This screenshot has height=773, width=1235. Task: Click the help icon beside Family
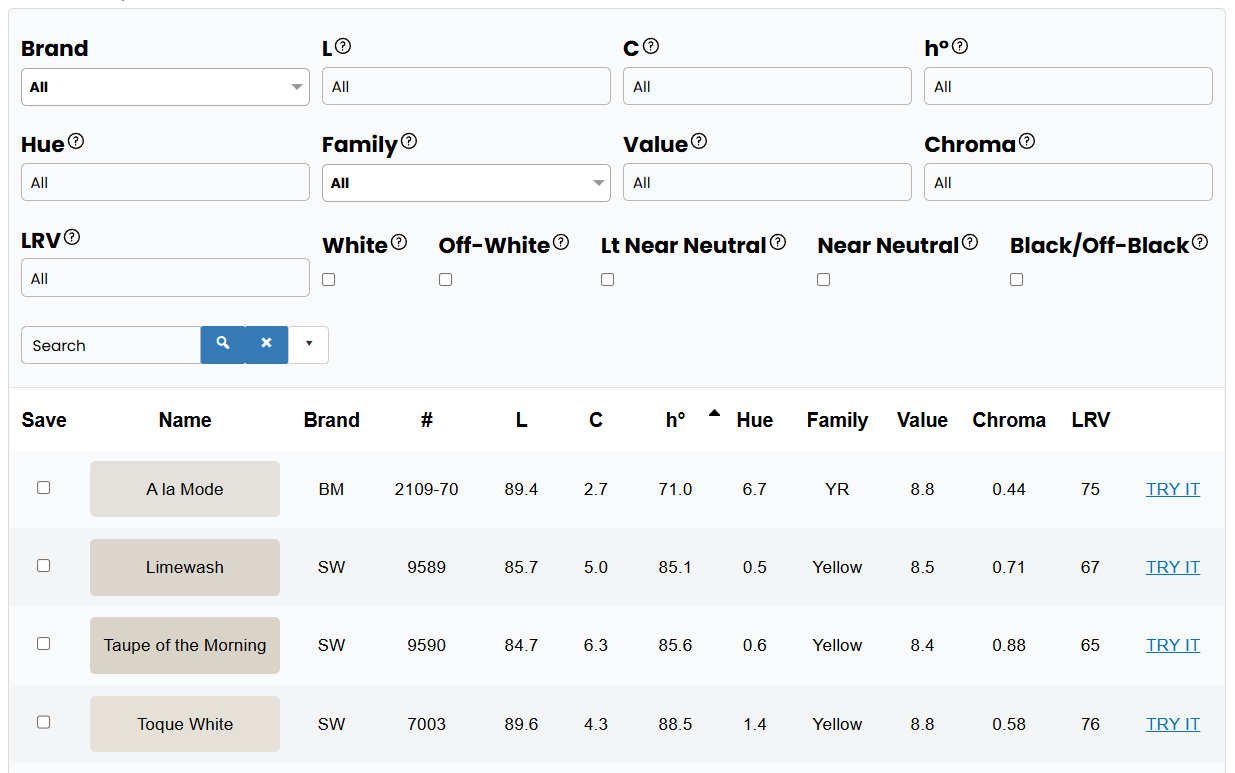[408, 140]
